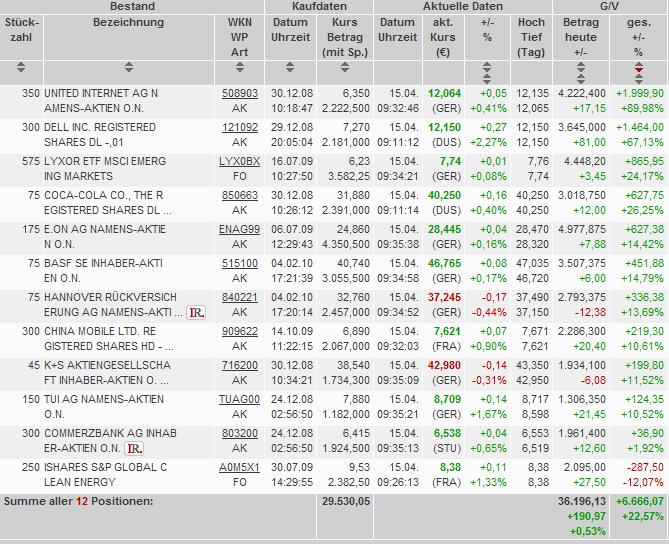This screenshot has height=544, width=669.
Task: Open WKN link 909622
Action: click(240, 332)
